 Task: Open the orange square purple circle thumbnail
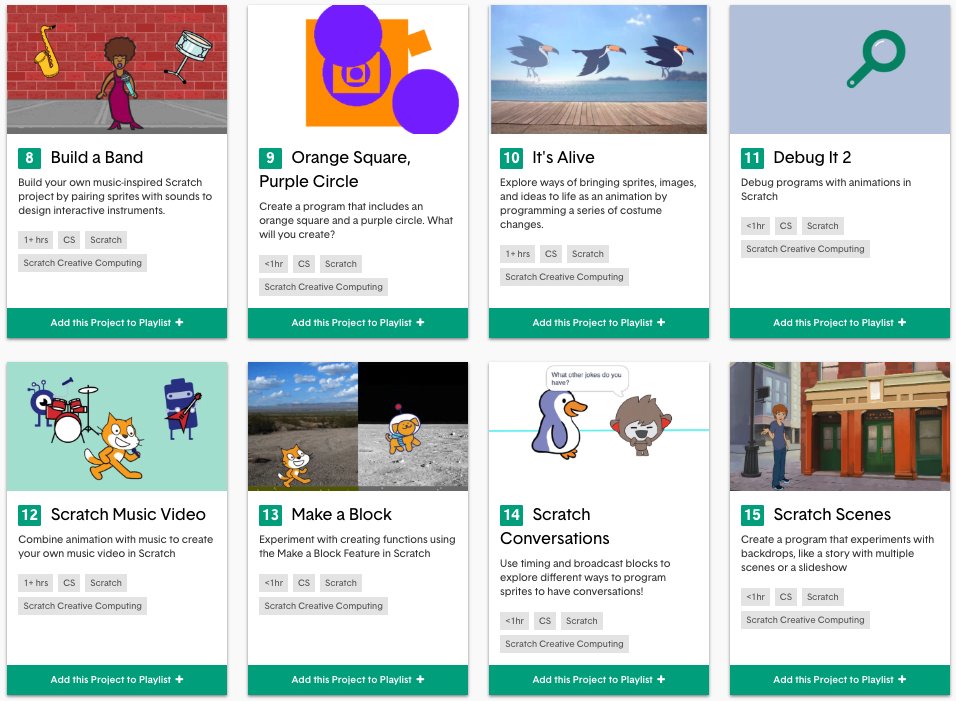[x=358, y=69]
